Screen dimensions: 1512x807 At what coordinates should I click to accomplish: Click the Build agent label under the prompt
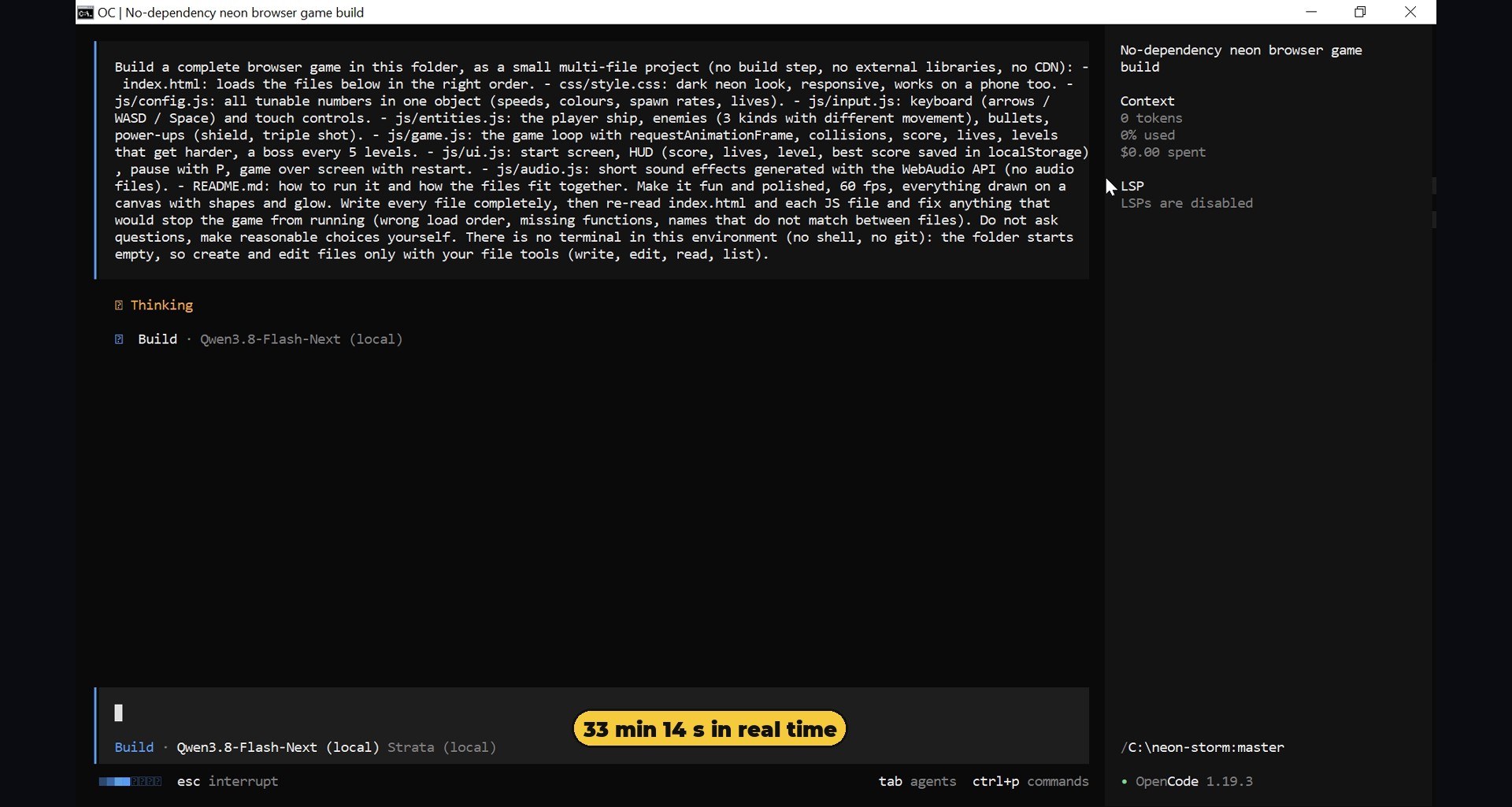134,747
